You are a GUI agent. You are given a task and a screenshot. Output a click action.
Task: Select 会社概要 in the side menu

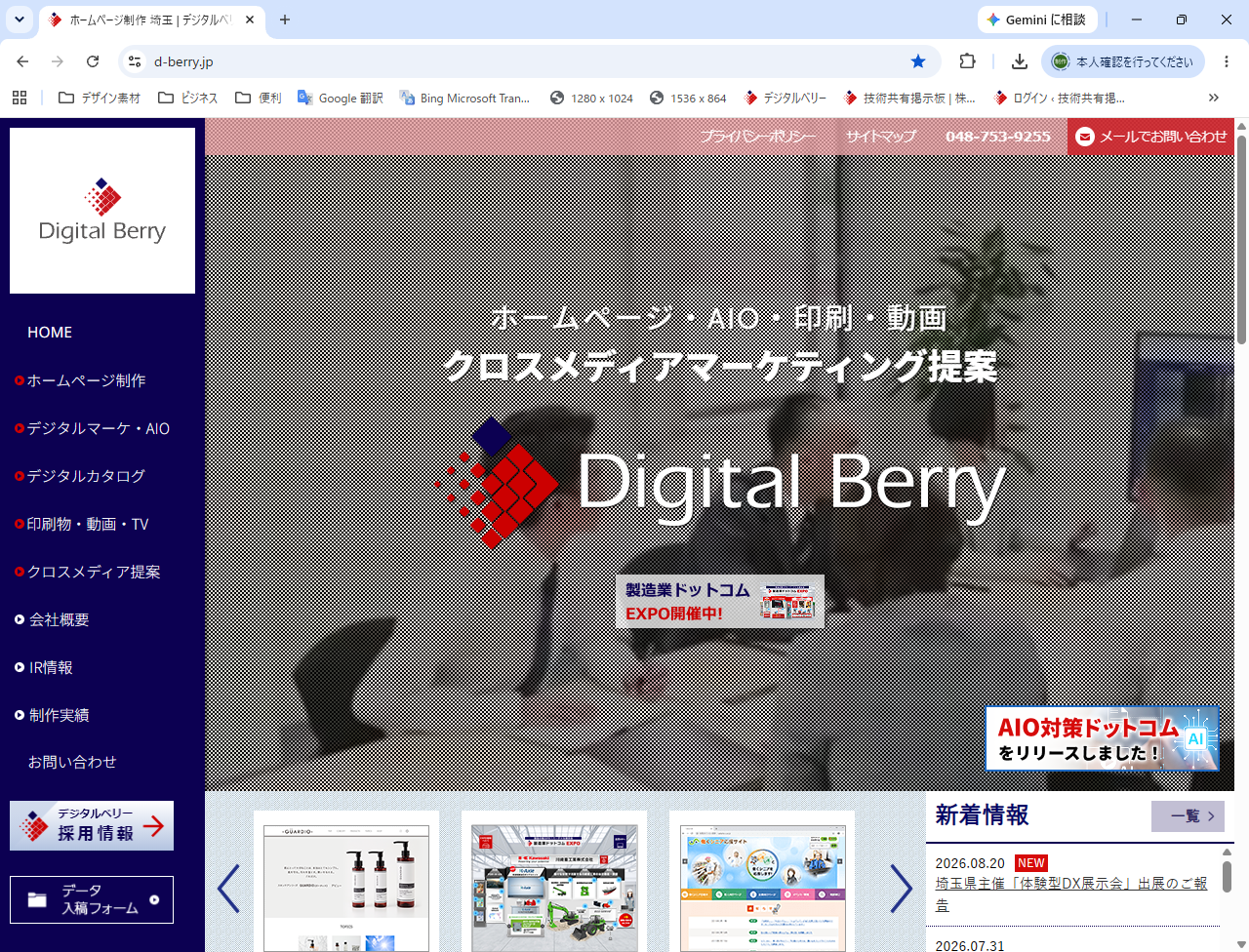point(59,619)
